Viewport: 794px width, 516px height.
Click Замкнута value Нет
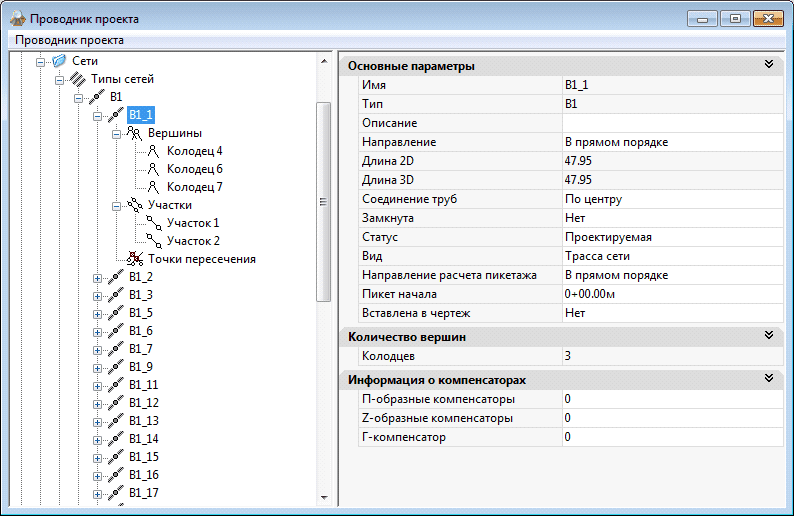672,218
